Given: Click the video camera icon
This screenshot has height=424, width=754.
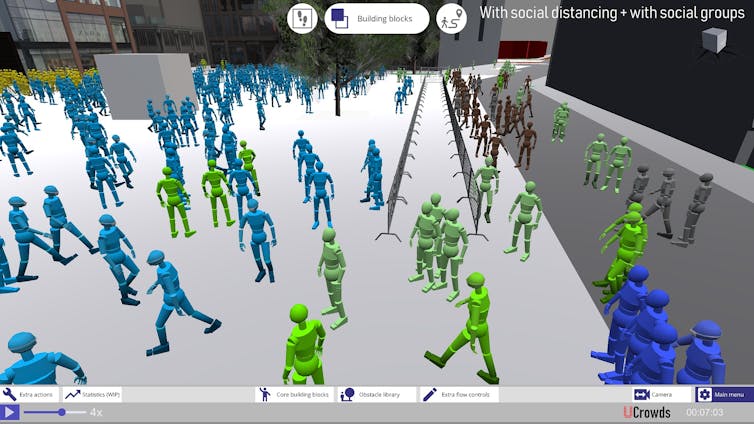Looking at the screenshot, I should 642,395.
